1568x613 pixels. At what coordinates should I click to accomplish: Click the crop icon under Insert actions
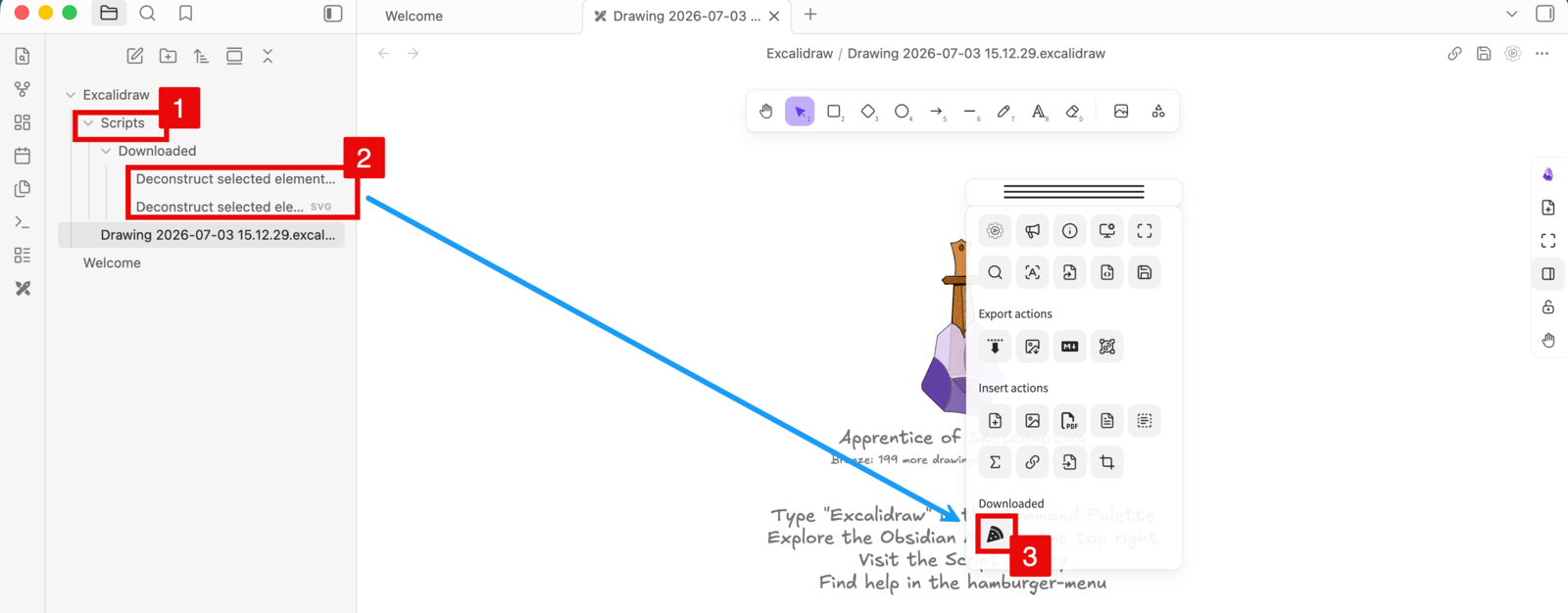click(x=1107, y=462)
